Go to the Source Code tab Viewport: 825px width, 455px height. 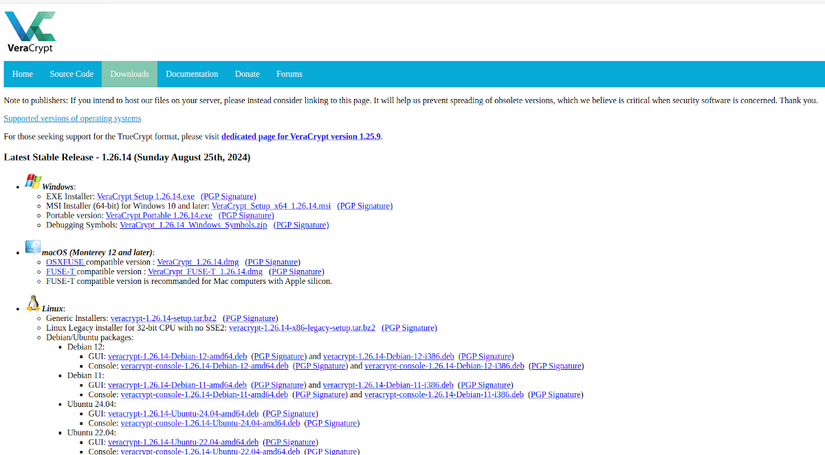(72, 74)
